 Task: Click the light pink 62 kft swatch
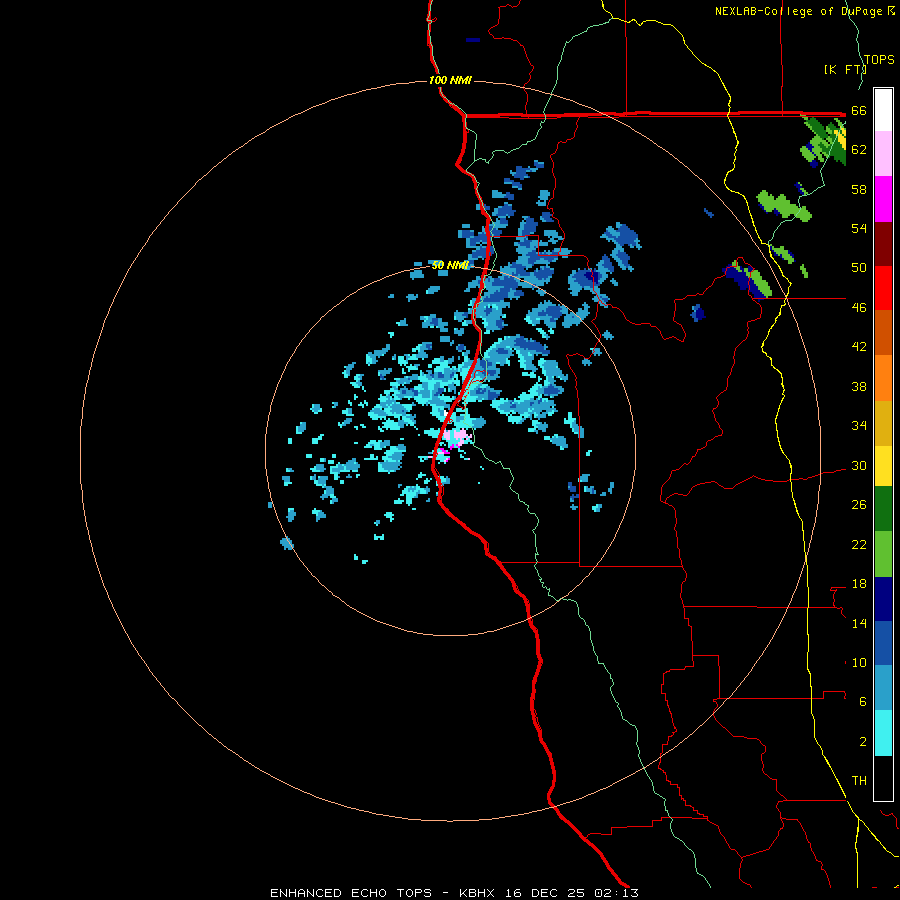pos(883,153)
